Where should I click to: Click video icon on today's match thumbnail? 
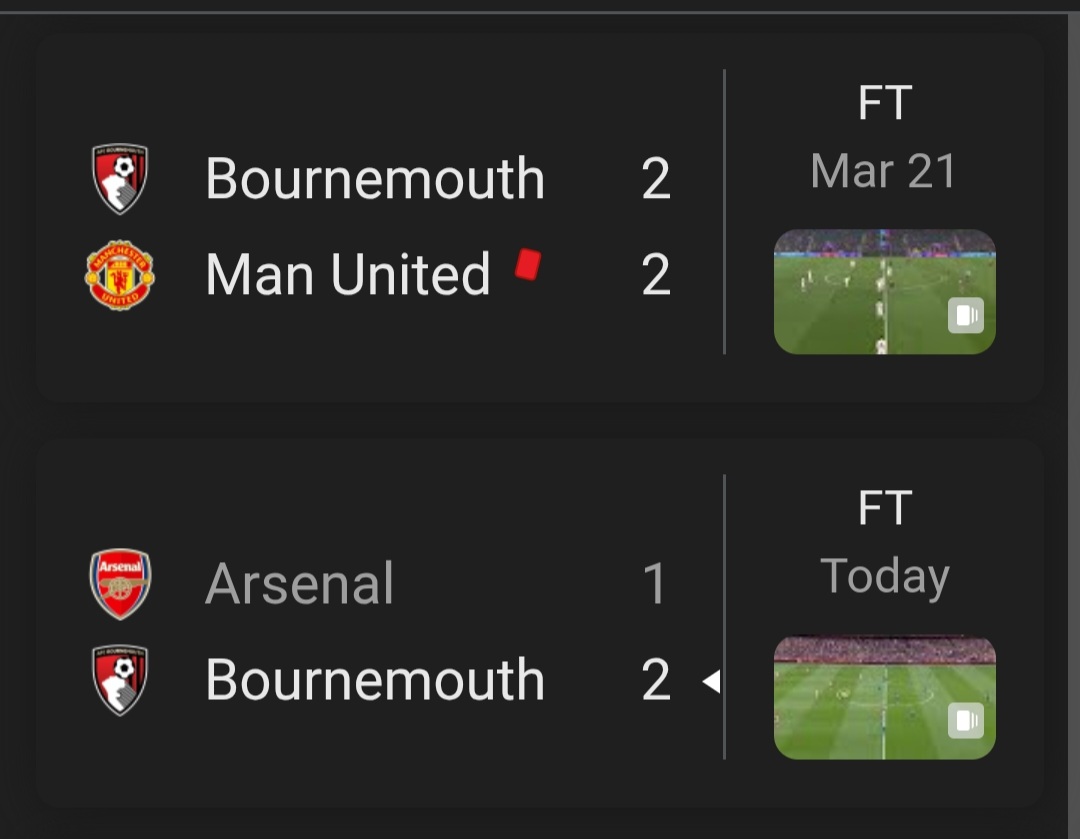965,722
